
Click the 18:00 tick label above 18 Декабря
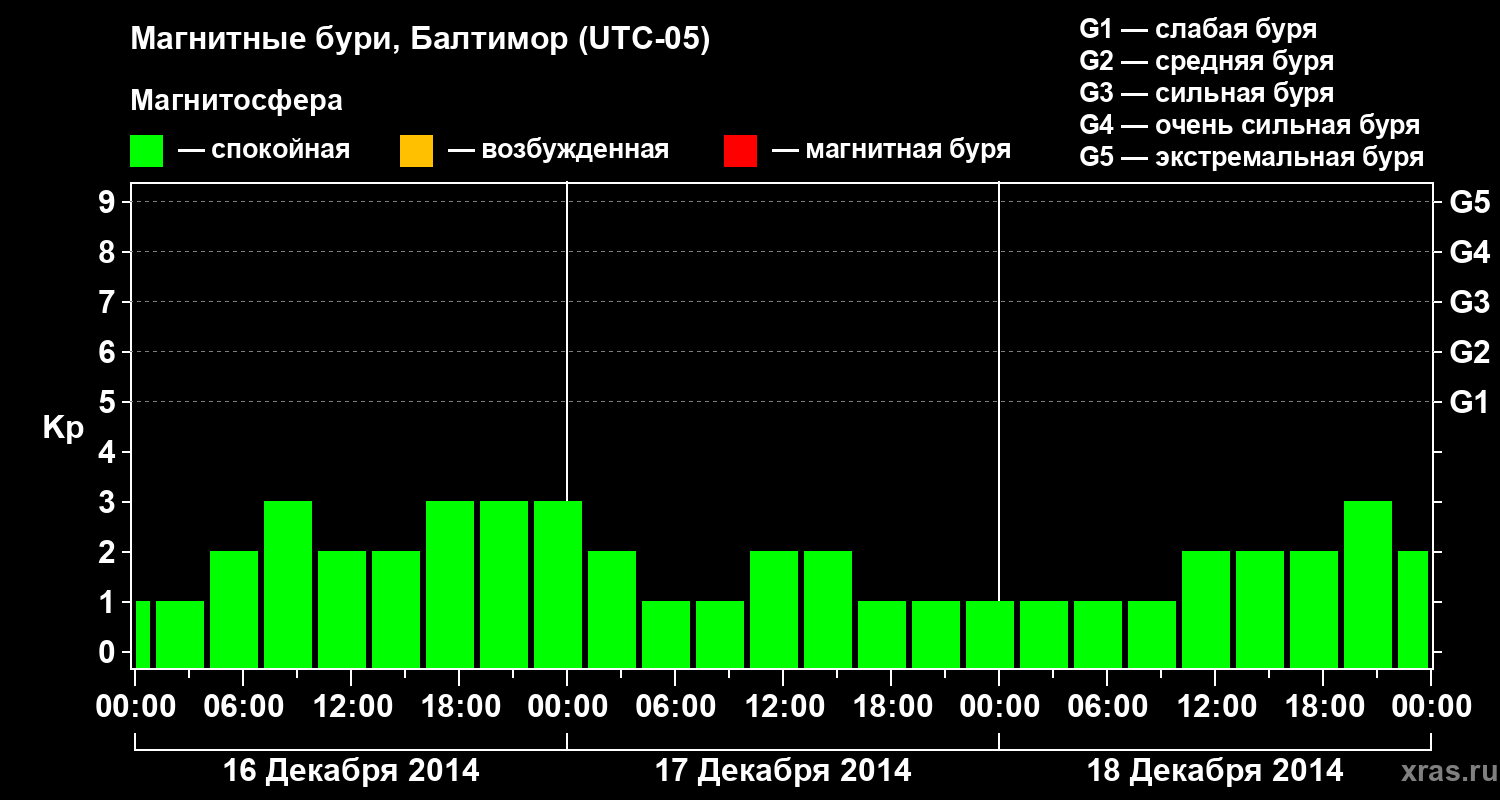pyautogui.click(x=1323, y=707)
